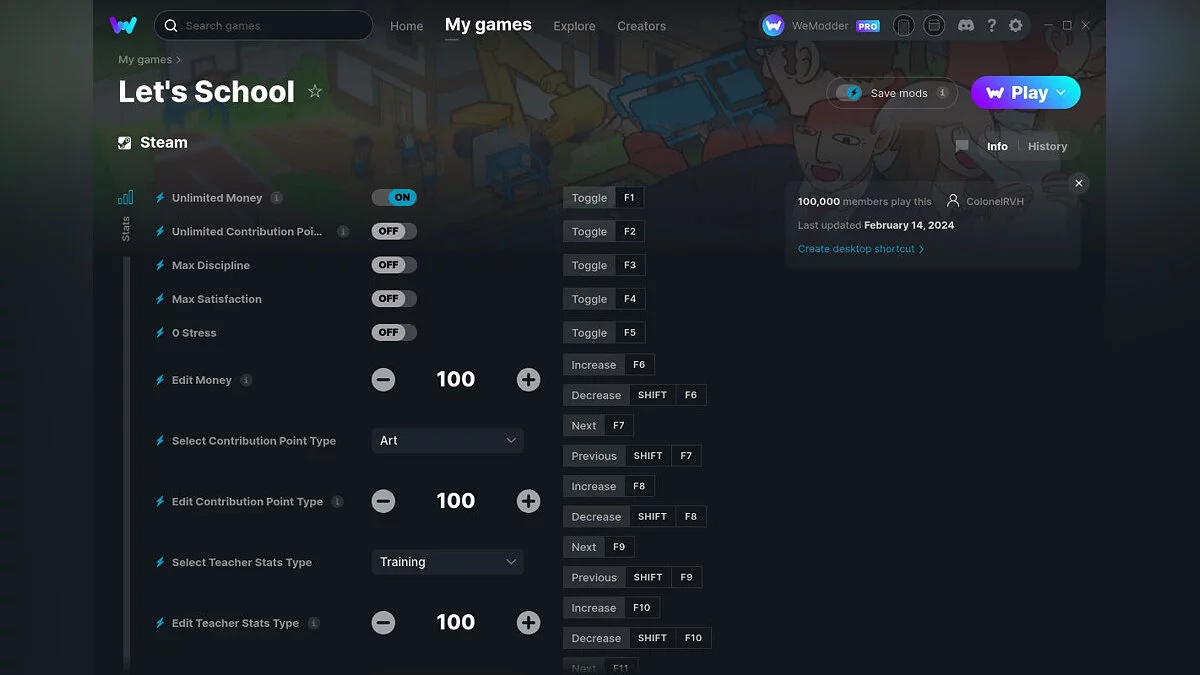The height and width of the screenshot is (675, 1200).
Task: Click the Edit Money value 100
Action: click(455, 379)
